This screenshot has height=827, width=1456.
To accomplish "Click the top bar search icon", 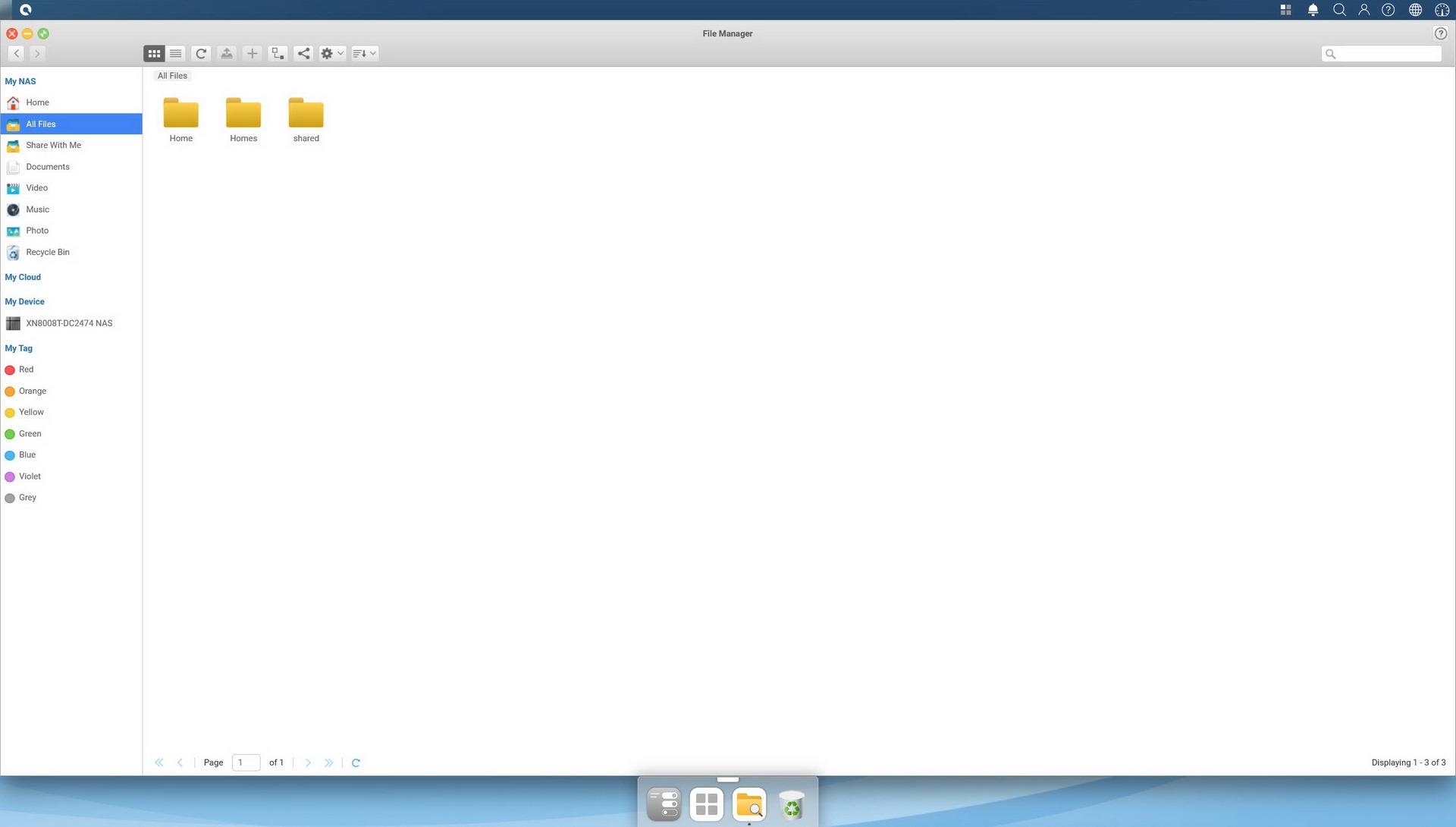I will click(1339, 10).
